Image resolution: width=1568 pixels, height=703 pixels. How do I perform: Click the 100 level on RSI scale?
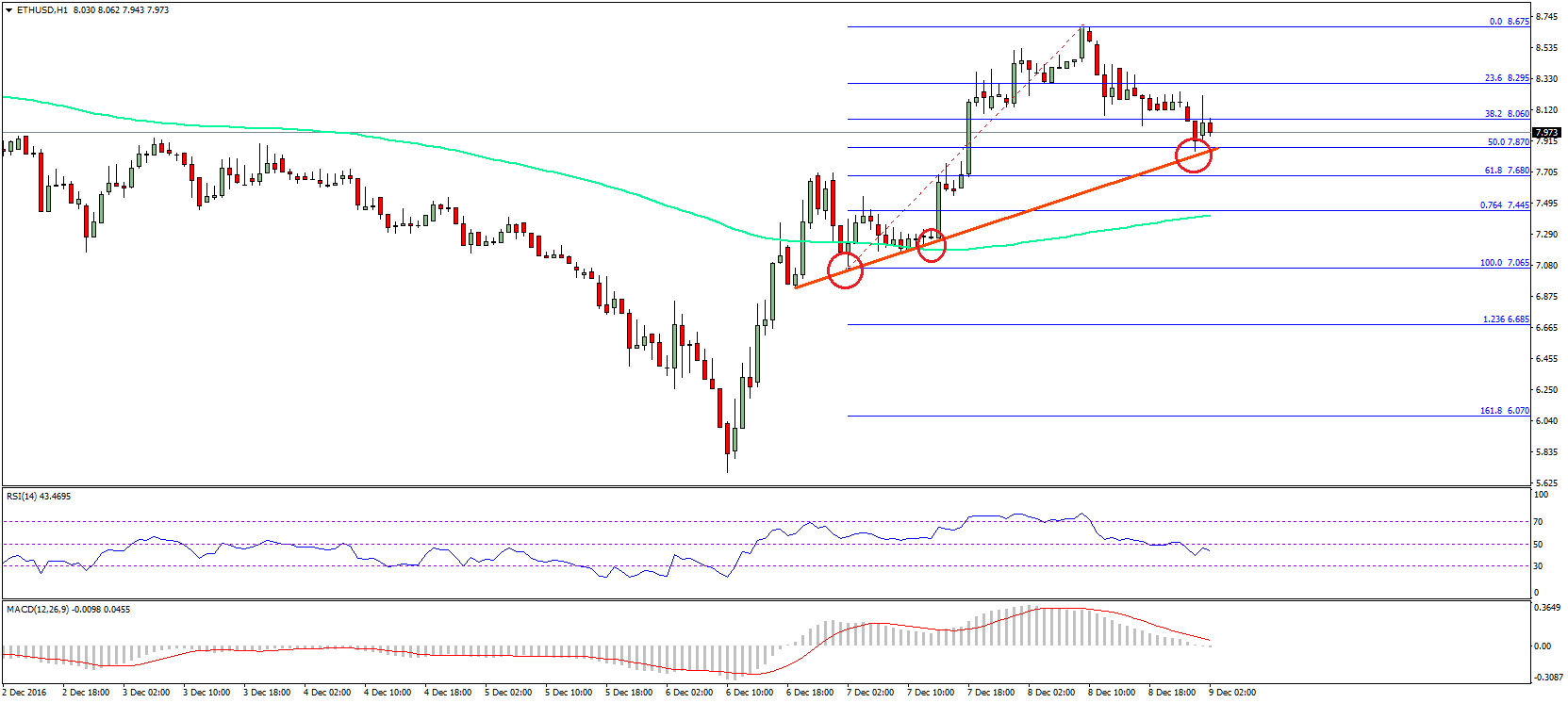click(x=1542, y=495)
